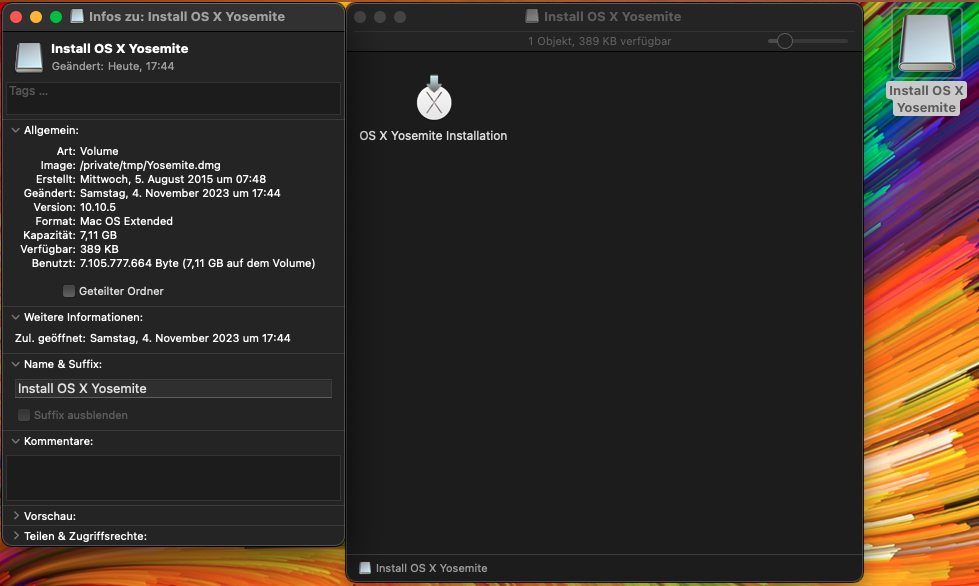Collapse the Name & Suffix section

click(x=16, y=364)
